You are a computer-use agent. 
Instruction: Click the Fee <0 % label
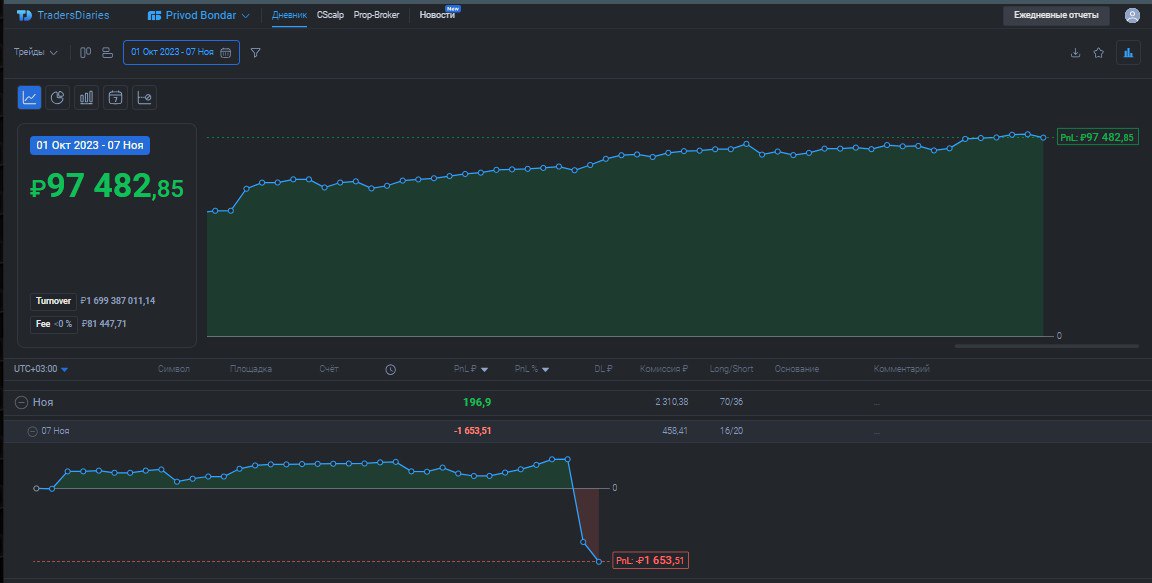[54, 324]
